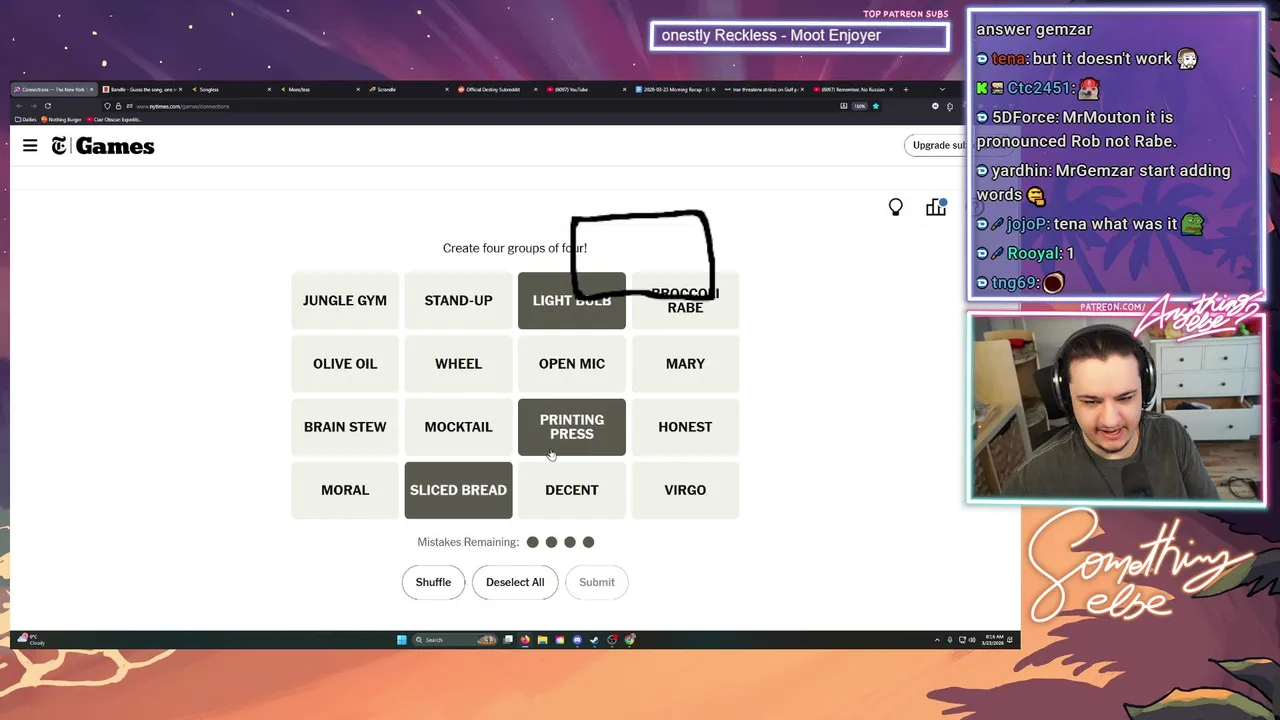Click the Submit button
The image size is (1280, 720).
click(x=597, y=582)
